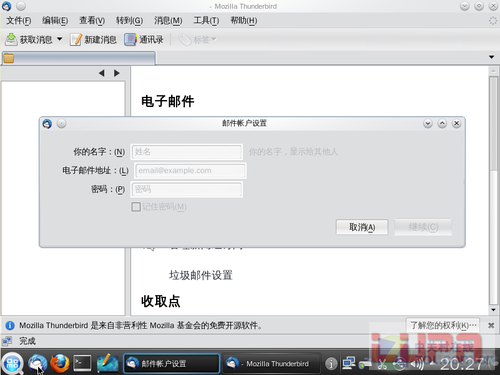The image size is (500, 375).
Task: Click the status bar online status icon
Action: tap(7, 341)
